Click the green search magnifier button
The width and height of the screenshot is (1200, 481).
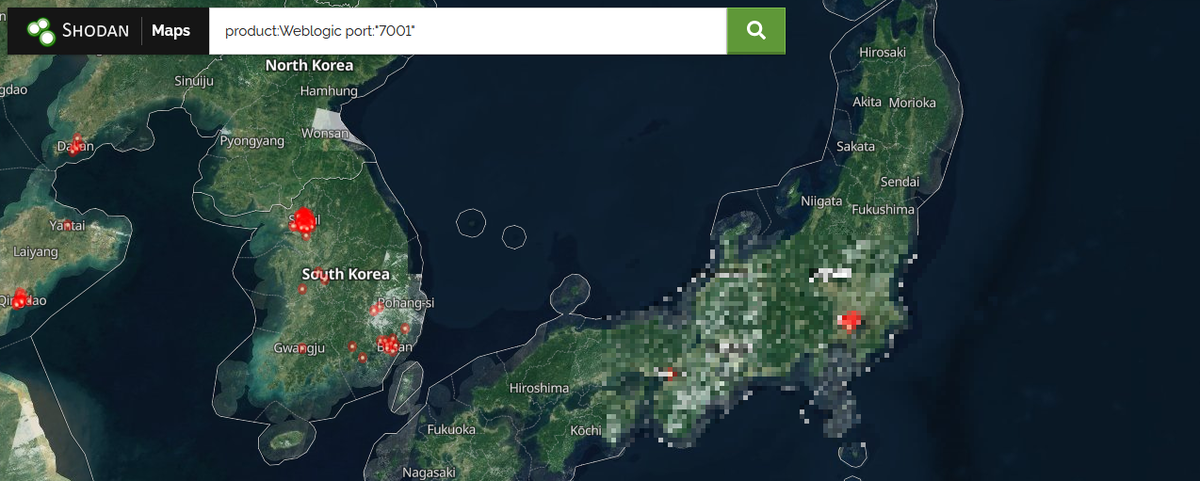pos(756,31)
